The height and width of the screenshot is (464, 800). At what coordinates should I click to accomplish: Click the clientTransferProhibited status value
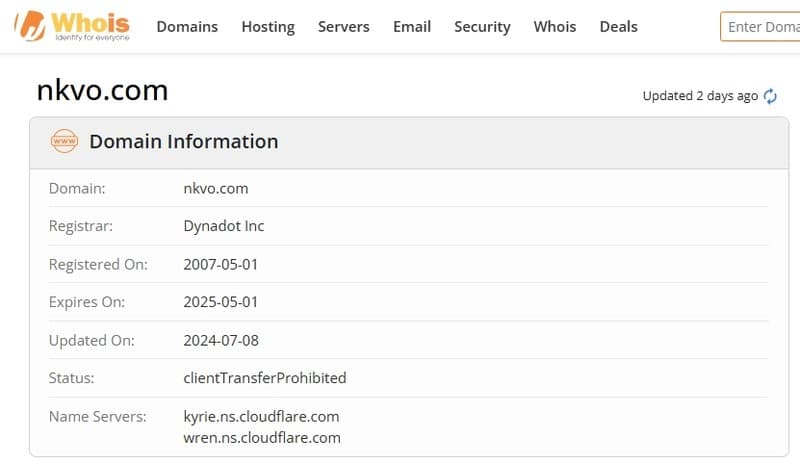point(265,378)
